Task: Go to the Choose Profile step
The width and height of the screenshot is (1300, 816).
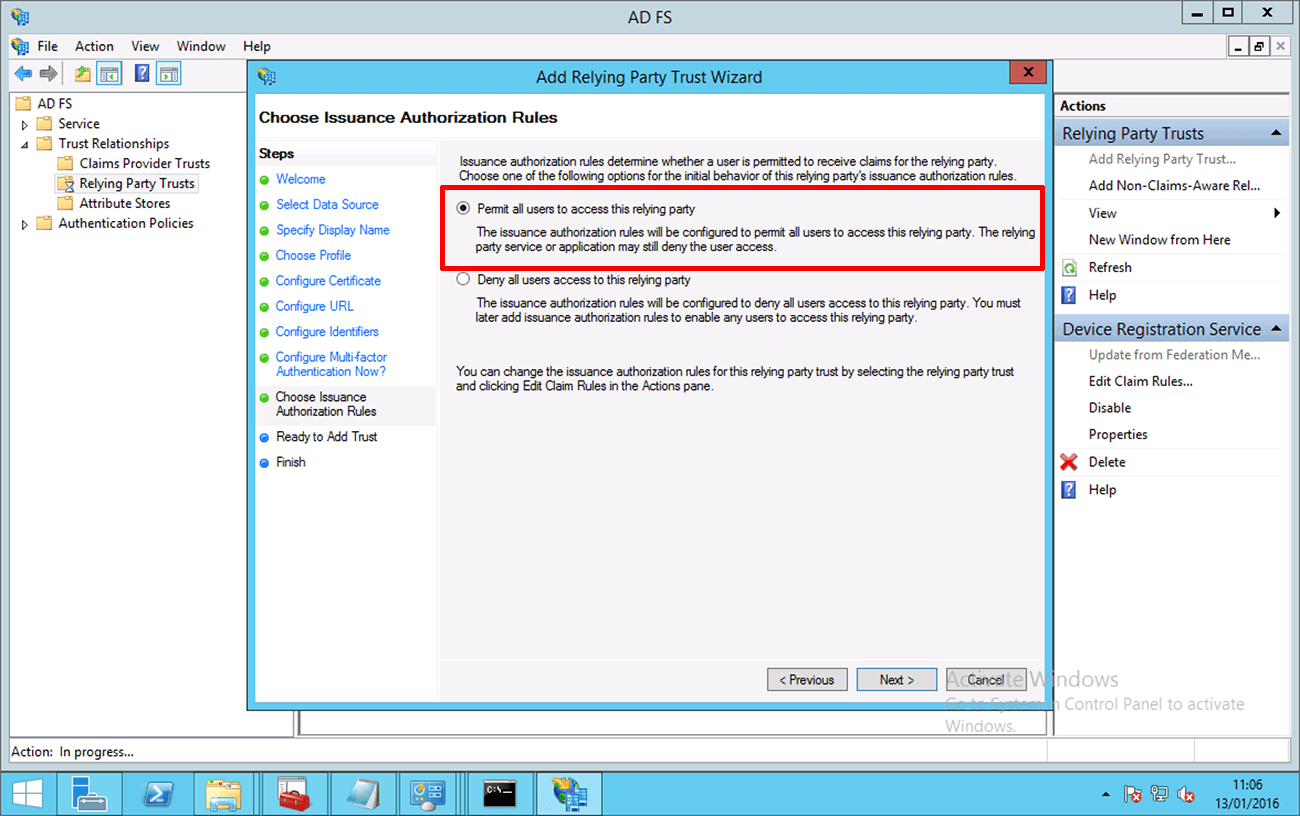Action: [x=313, y=255]
